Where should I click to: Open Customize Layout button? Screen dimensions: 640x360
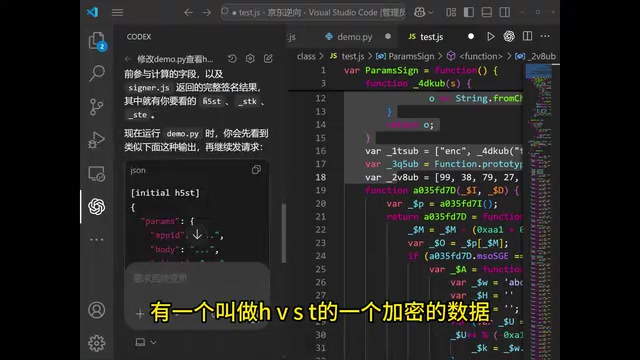(x=451, y=13)
